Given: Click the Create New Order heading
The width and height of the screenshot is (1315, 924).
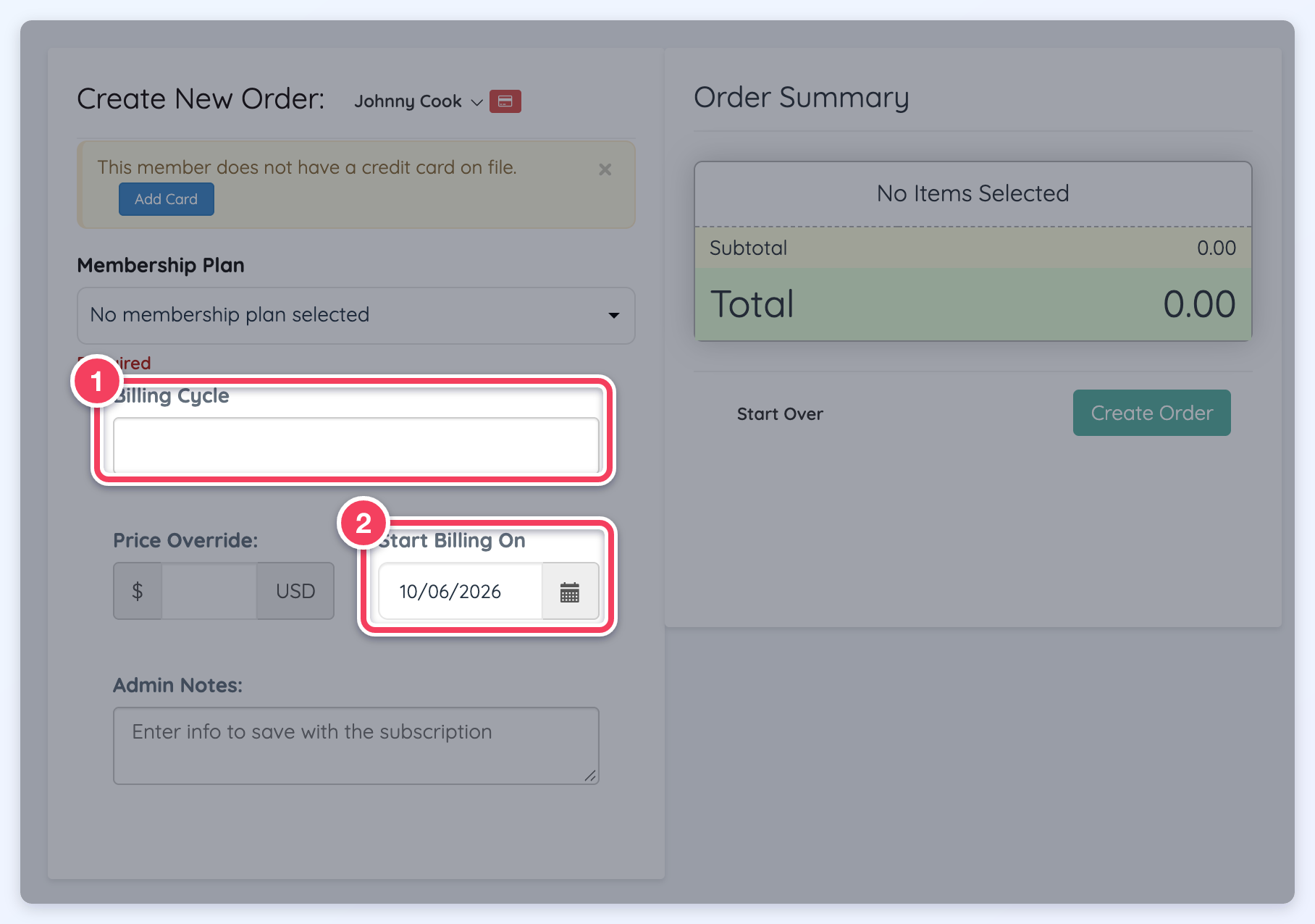Looking at the screenshot, I should click(201, 98).
